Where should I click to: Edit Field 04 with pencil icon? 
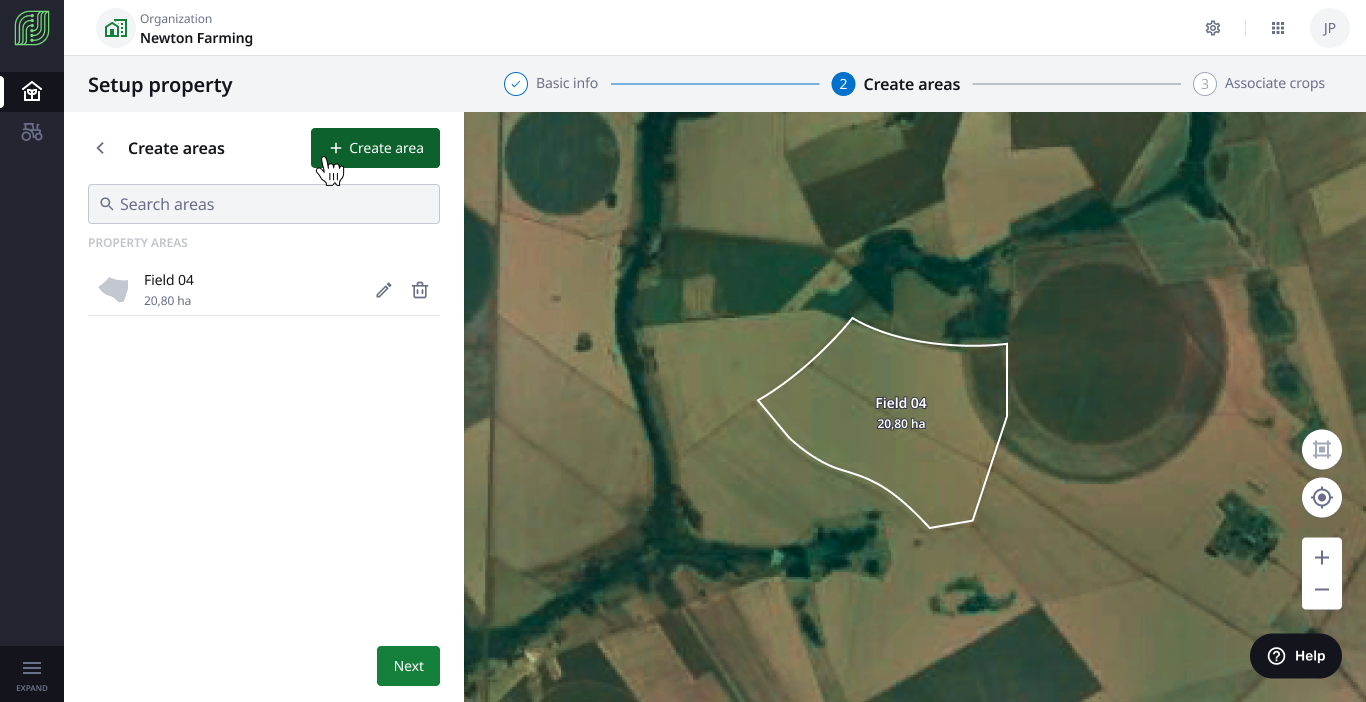click(384, 290)
